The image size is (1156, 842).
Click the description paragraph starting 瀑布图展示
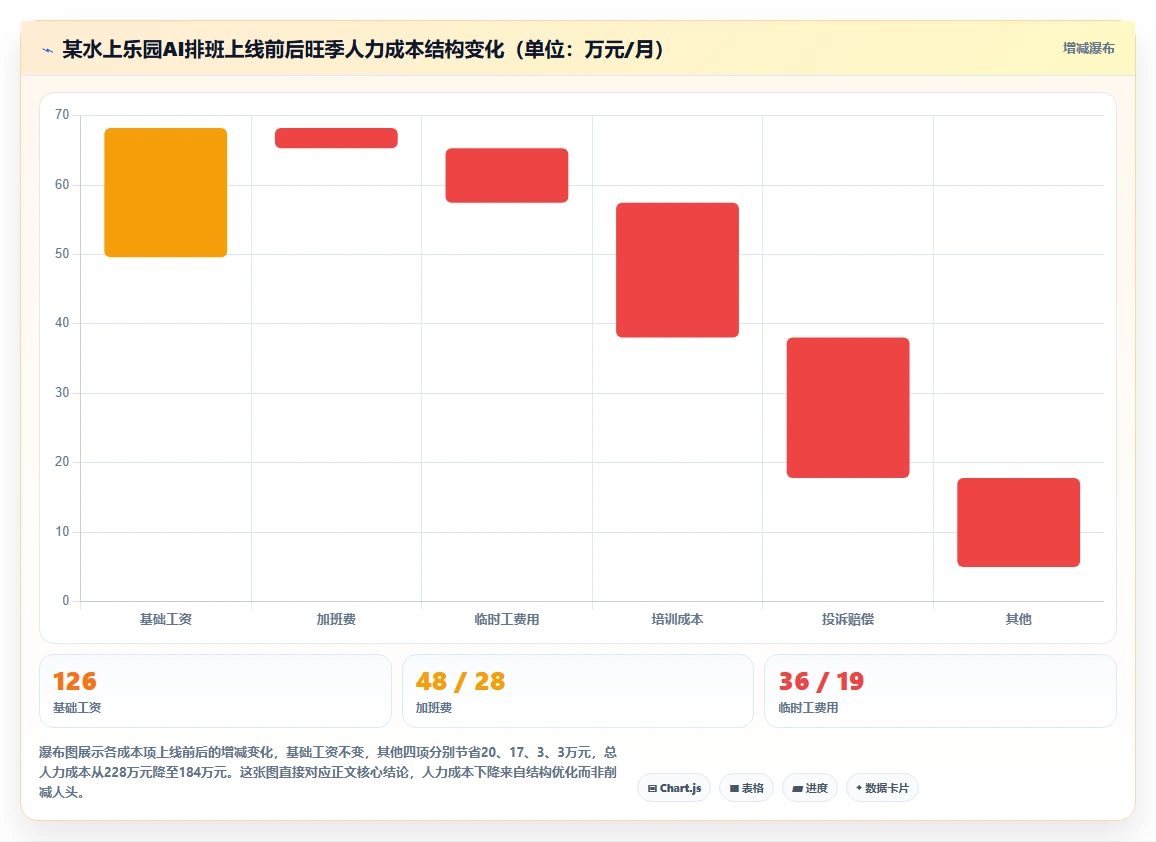328,772
